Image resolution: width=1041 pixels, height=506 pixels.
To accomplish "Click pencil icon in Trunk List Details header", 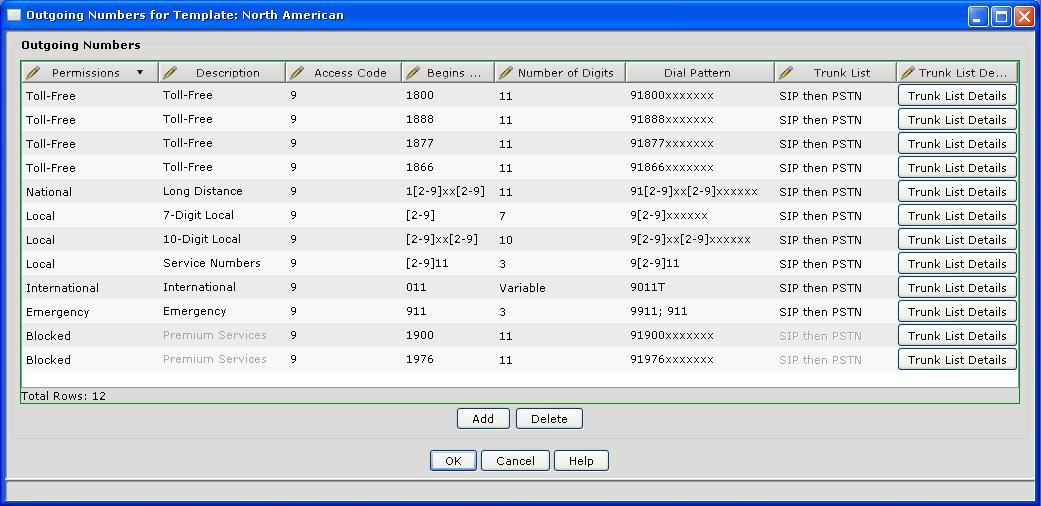I will pos(908,72).
